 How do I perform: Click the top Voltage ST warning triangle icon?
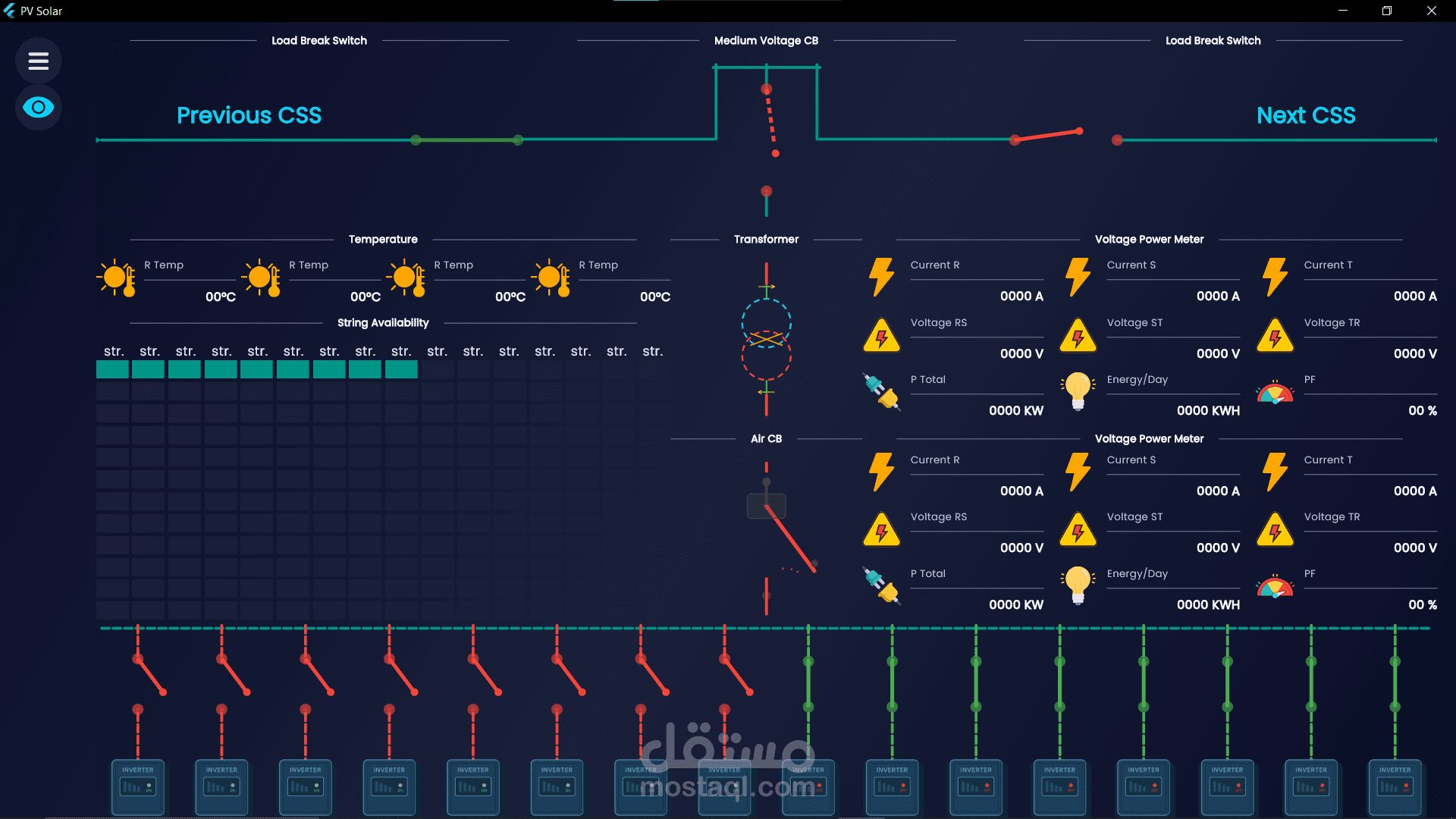(1078, 336)
